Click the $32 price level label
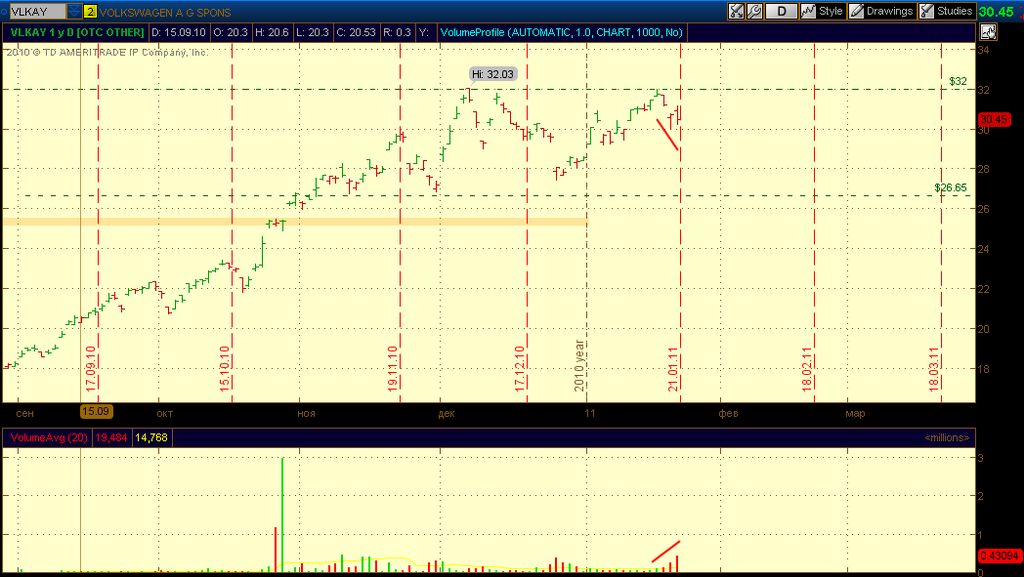 957,82
